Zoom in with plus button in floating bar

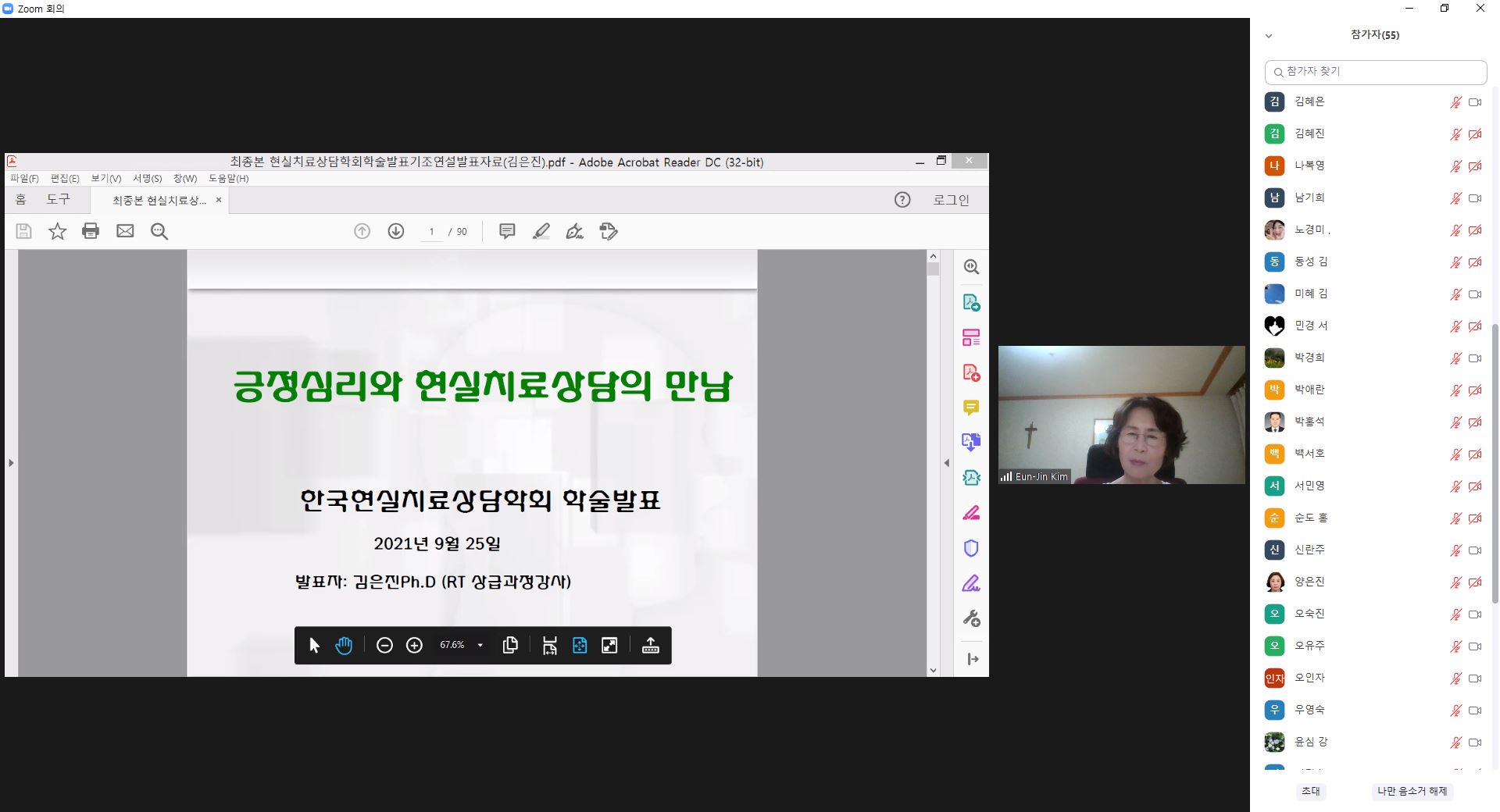coord(414,646)
